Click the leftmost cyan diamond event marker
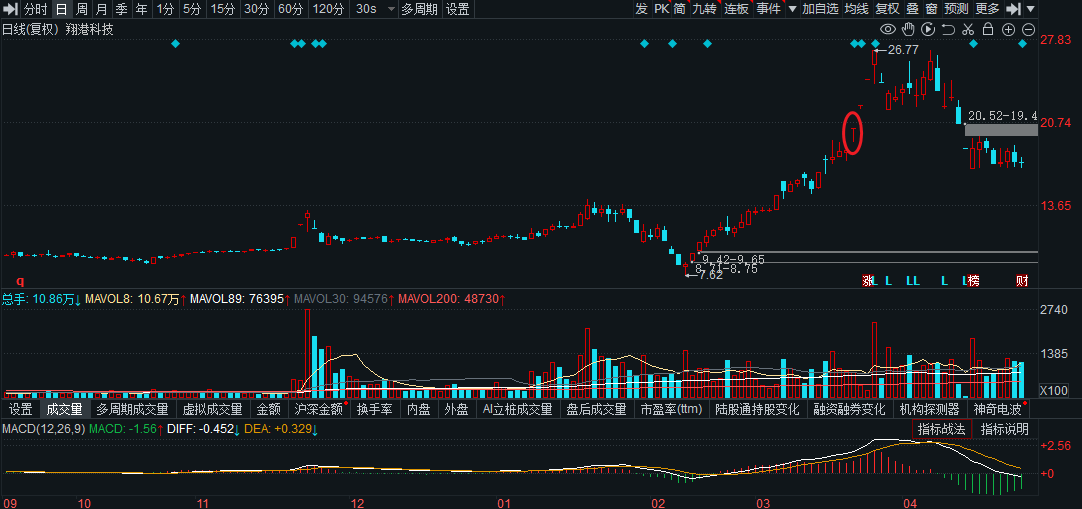 tap(175, 43)
